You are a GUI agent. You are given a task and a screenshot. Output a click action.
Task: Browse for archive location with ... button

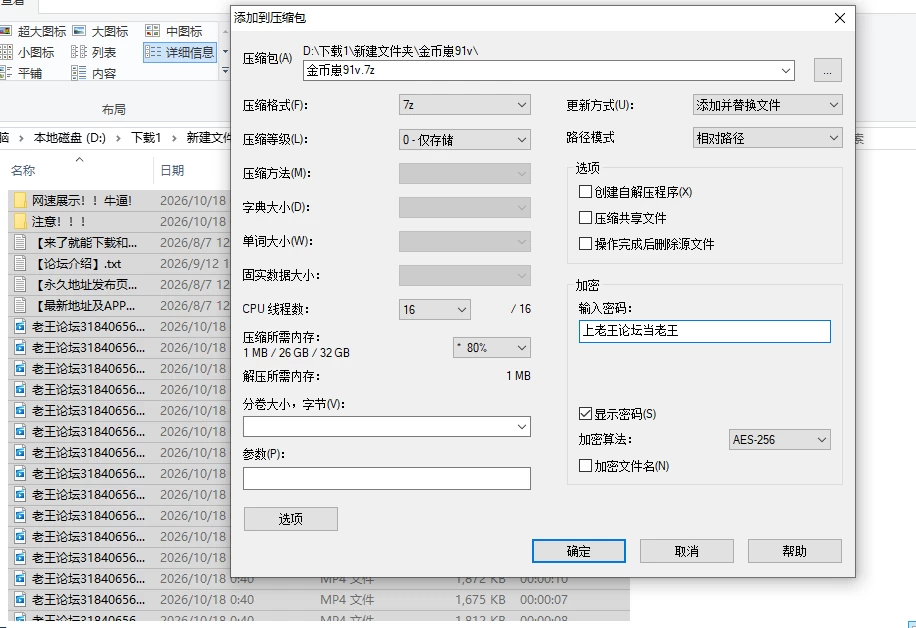click(827, 71)
